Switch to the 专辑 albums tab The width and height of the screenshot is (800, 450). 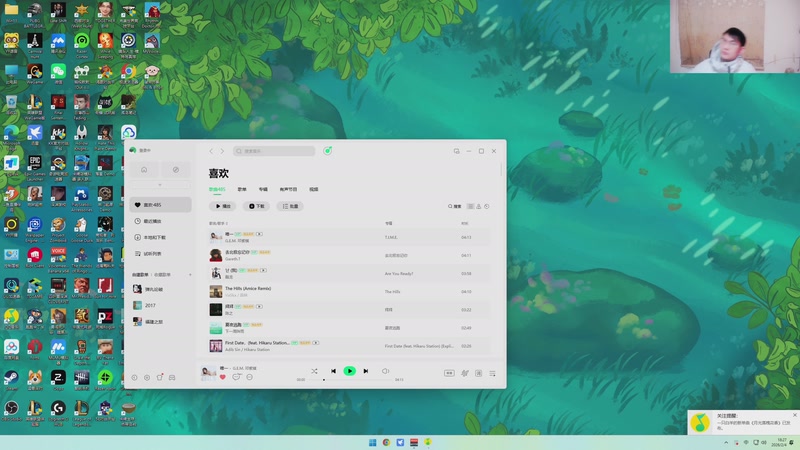pyautogui.click(x=263, y=189)
